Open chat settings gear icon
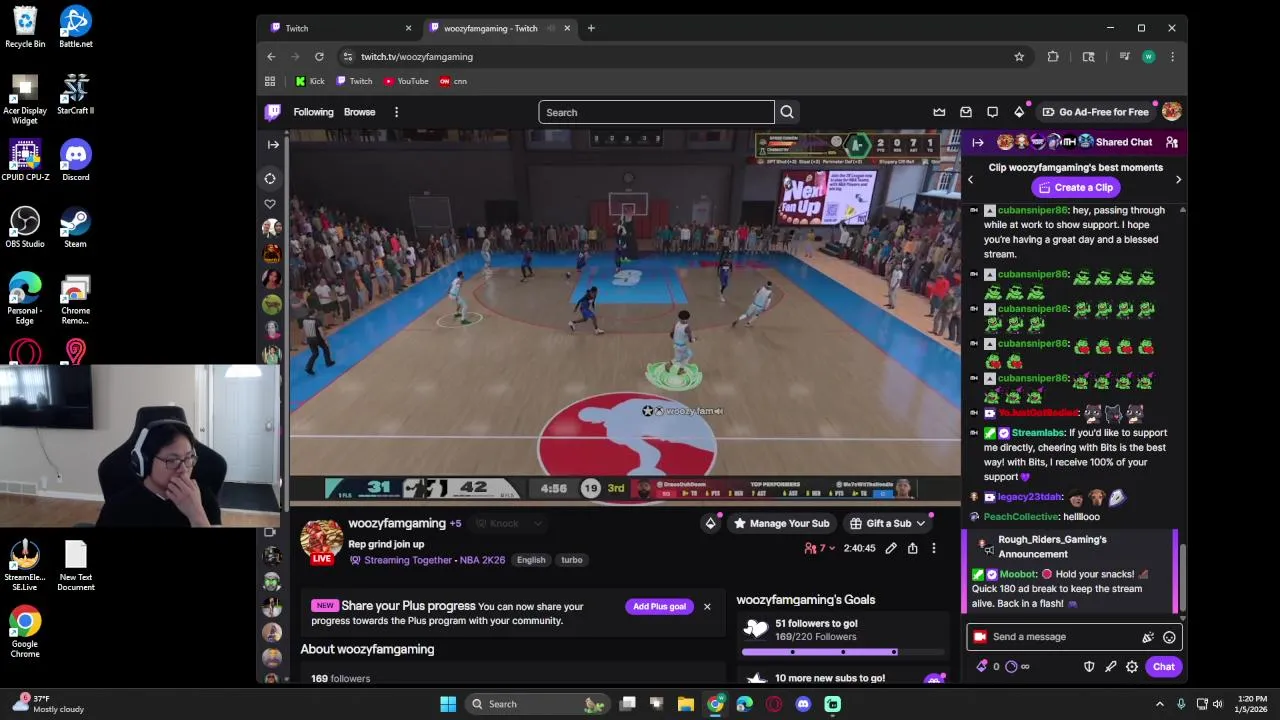 coord(1132,667)
